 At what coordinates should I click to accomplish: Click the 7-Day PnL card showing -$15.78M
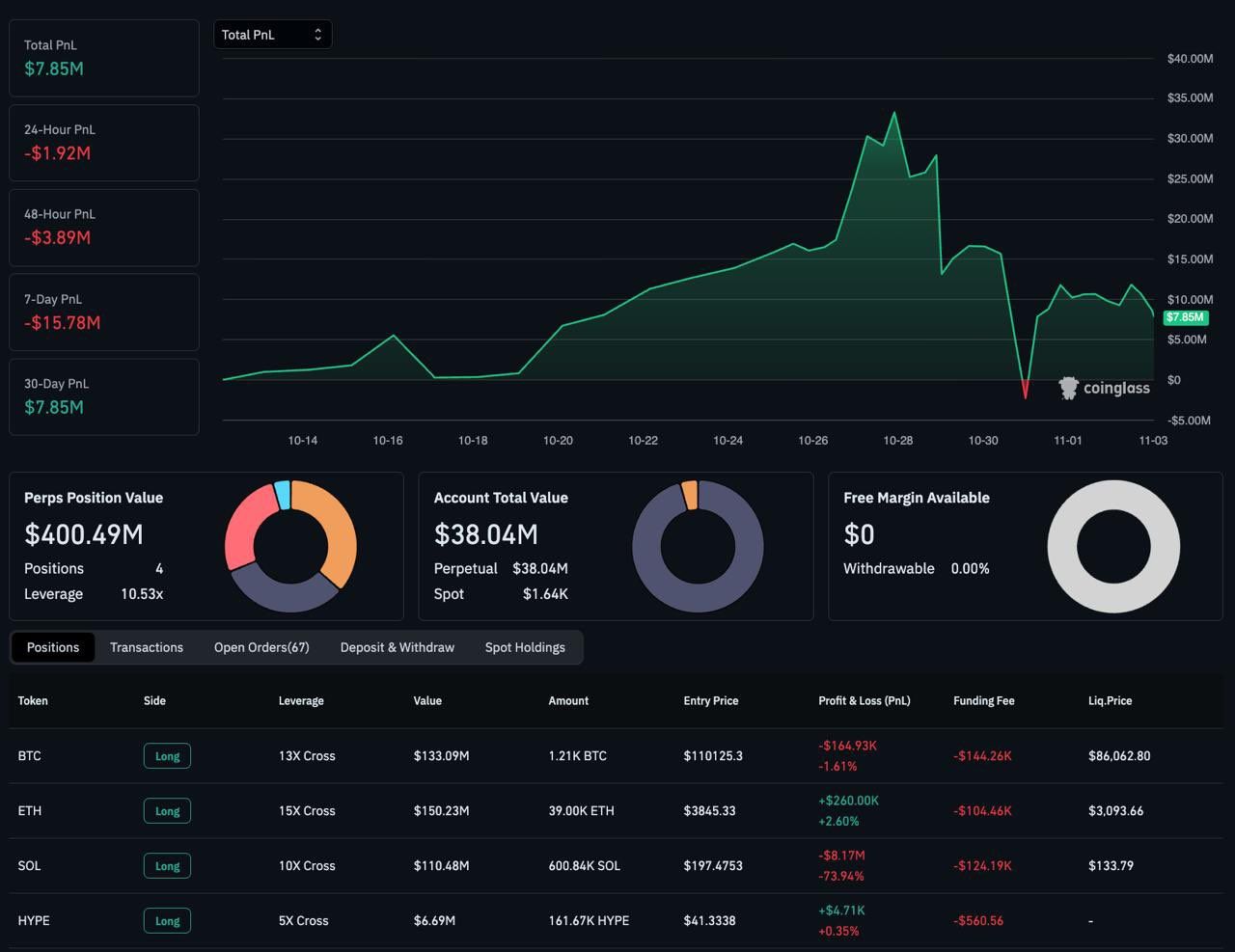(x=103, y=312)
